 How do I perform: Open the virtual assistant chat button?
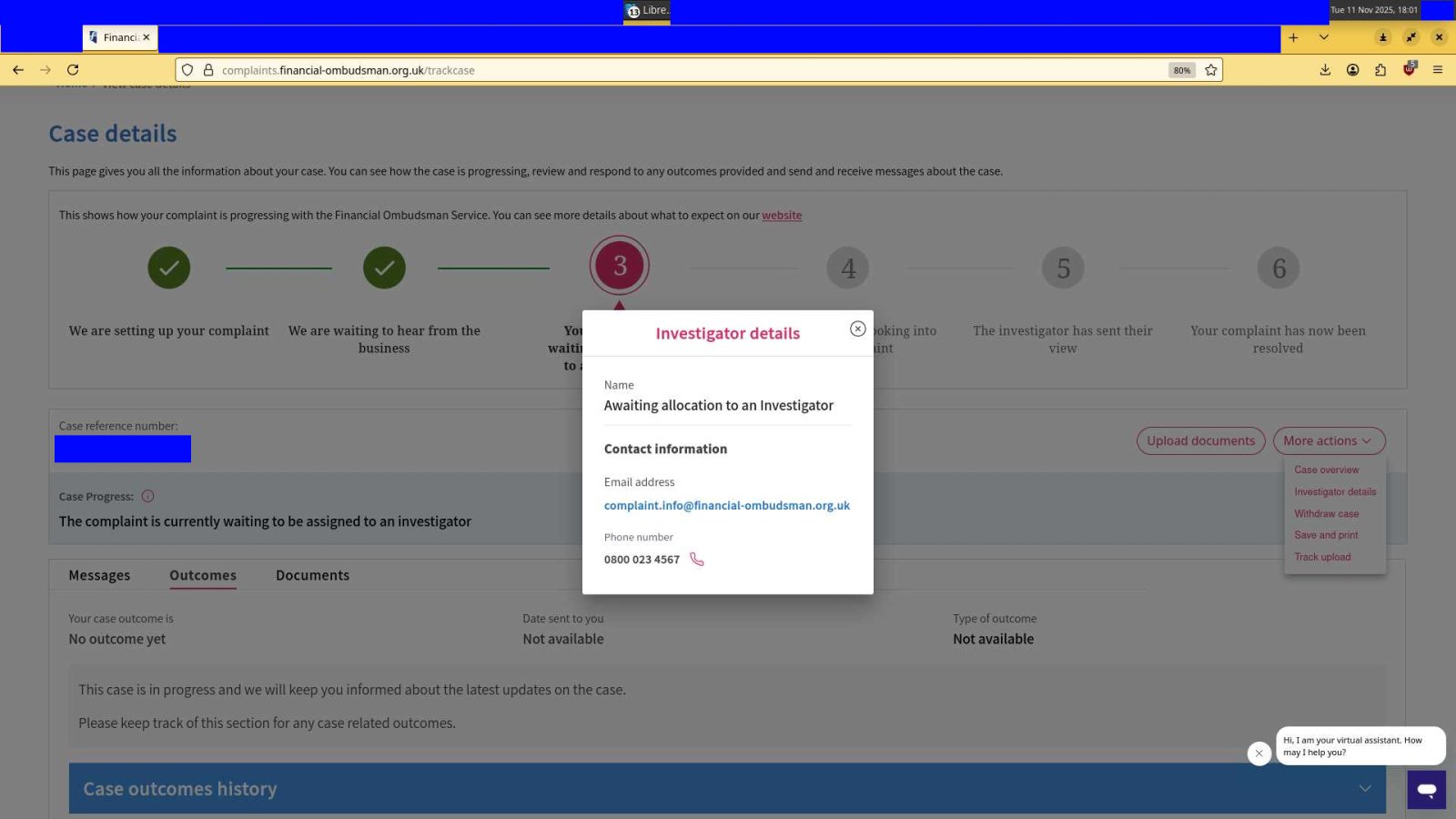[x=1425, y=789]
